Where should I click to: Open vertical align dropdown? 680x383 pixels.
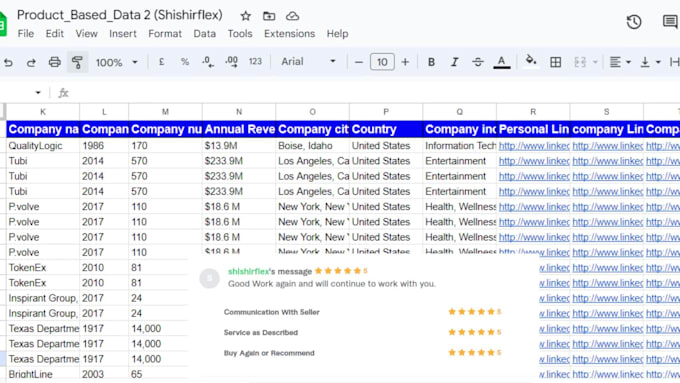click(x=651, y=62)
